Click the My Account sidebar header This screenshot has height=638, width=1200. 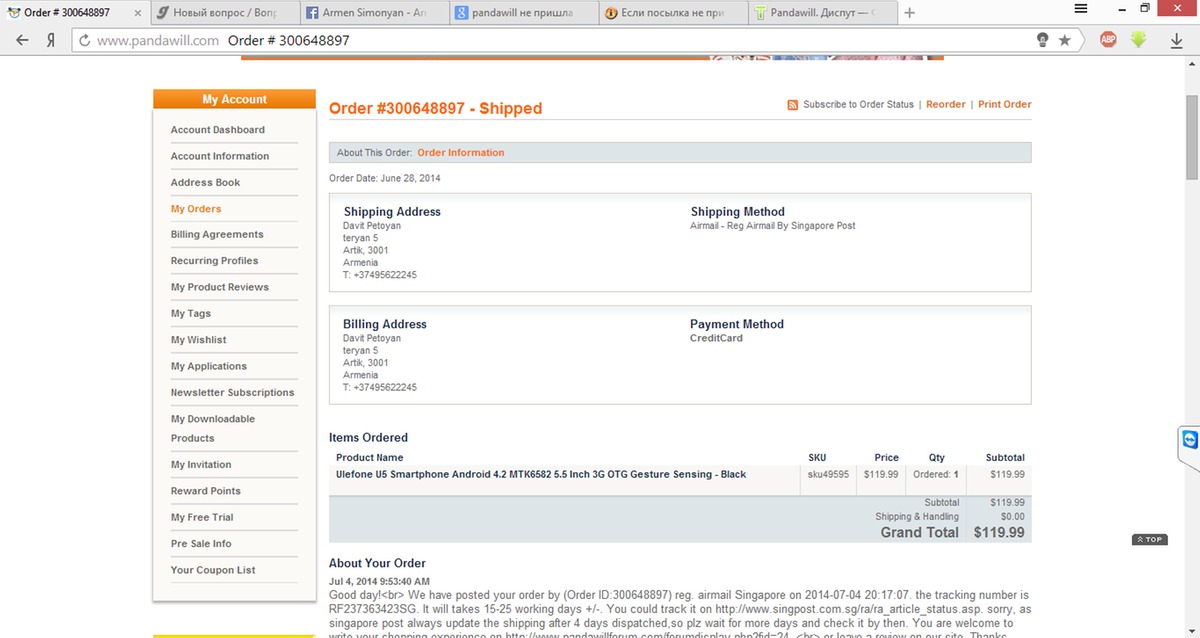235,99
